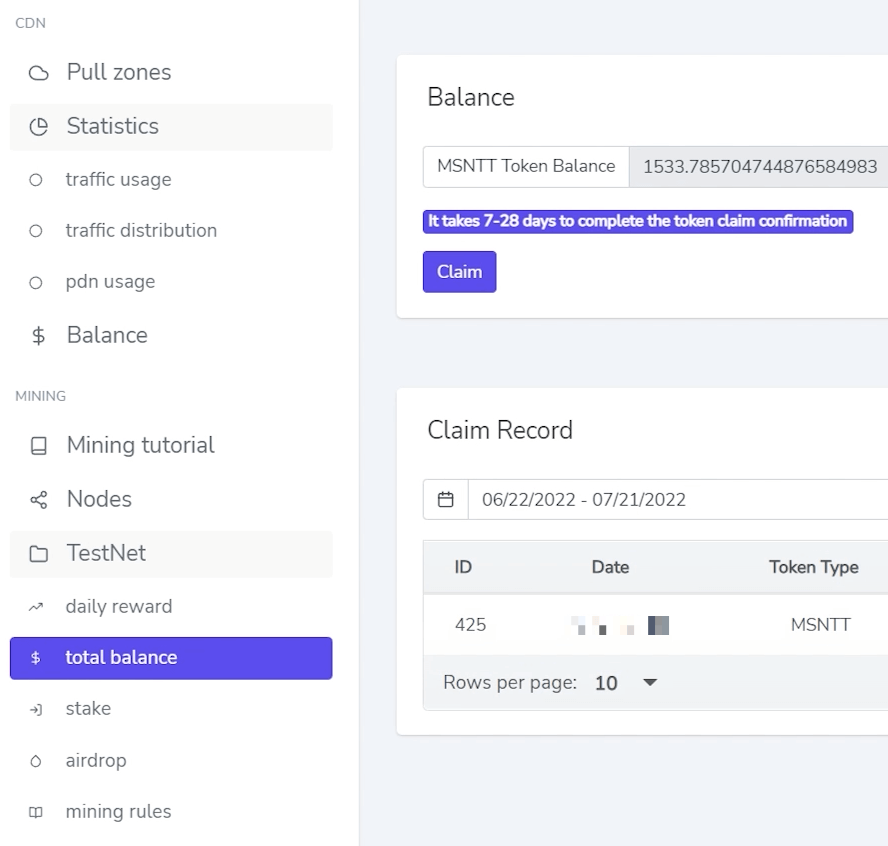Click the purple Claim button
Image resolution: width=888 pixels, height=846 pixels.
pos(459,272)
